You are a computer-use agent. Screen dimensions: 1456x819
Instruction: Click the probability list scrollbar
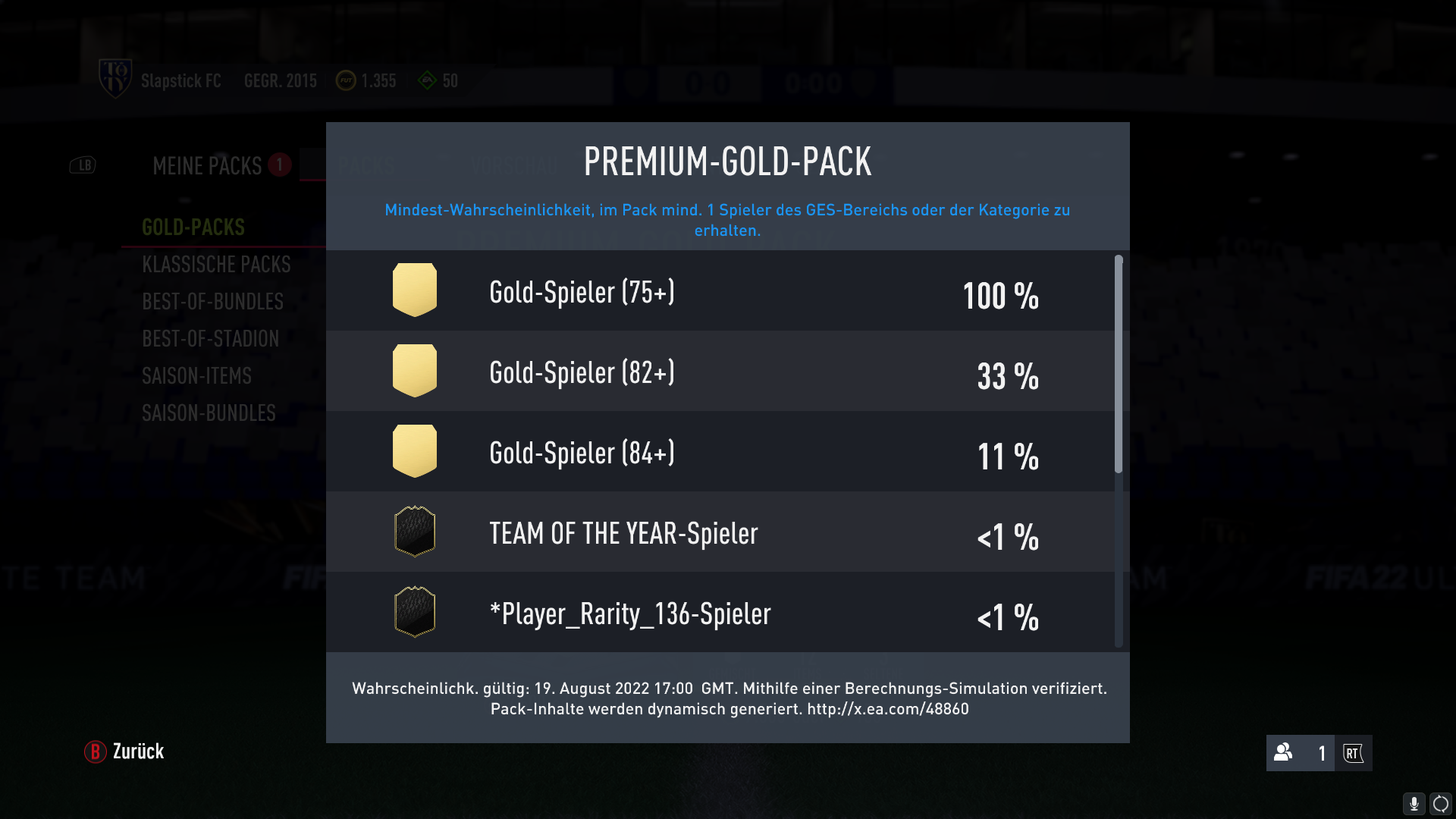[1119, 364]
